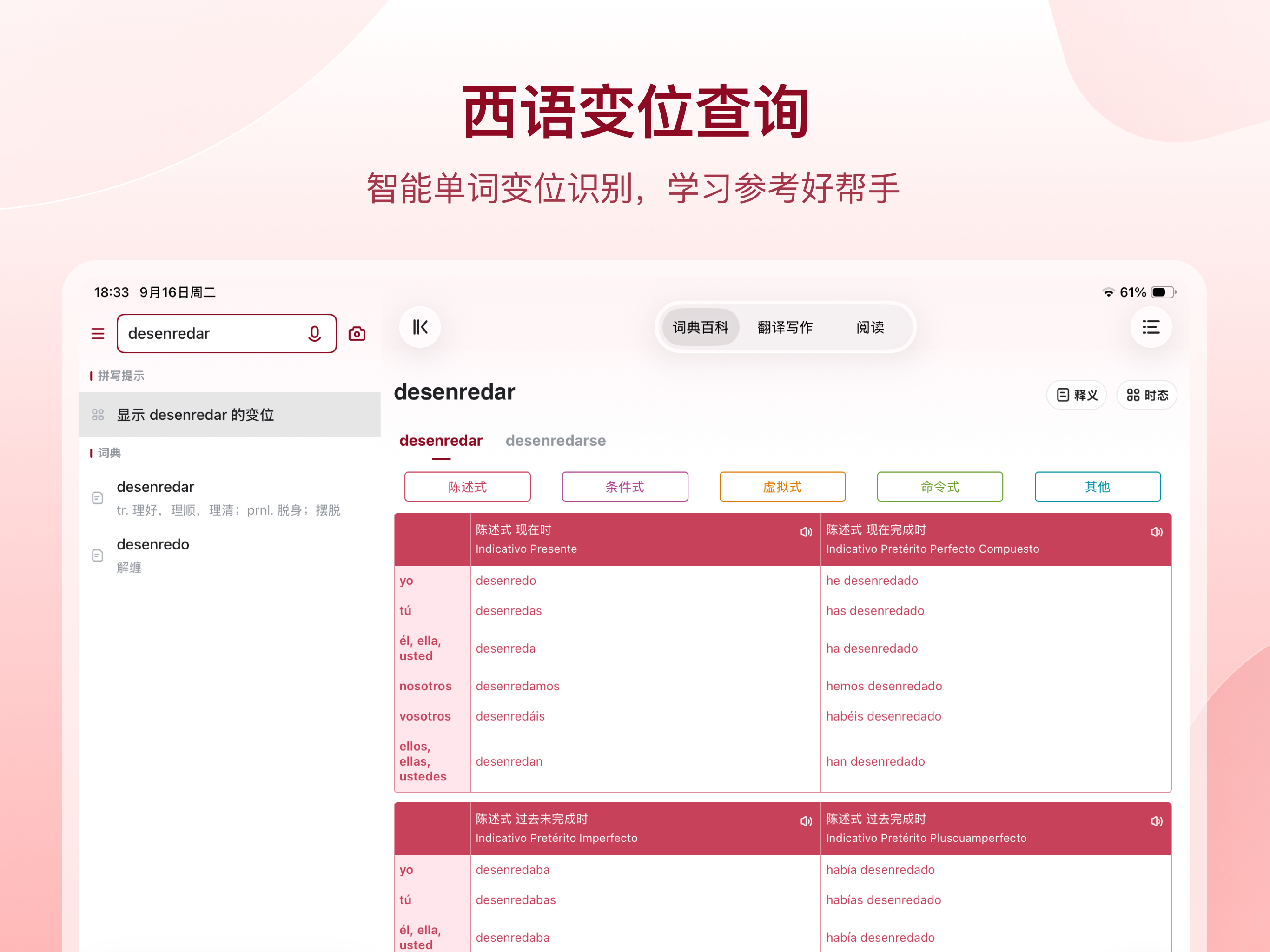1270x952 pixels.
Task: Click the desenredar headword title
Action: click(454, 392)
